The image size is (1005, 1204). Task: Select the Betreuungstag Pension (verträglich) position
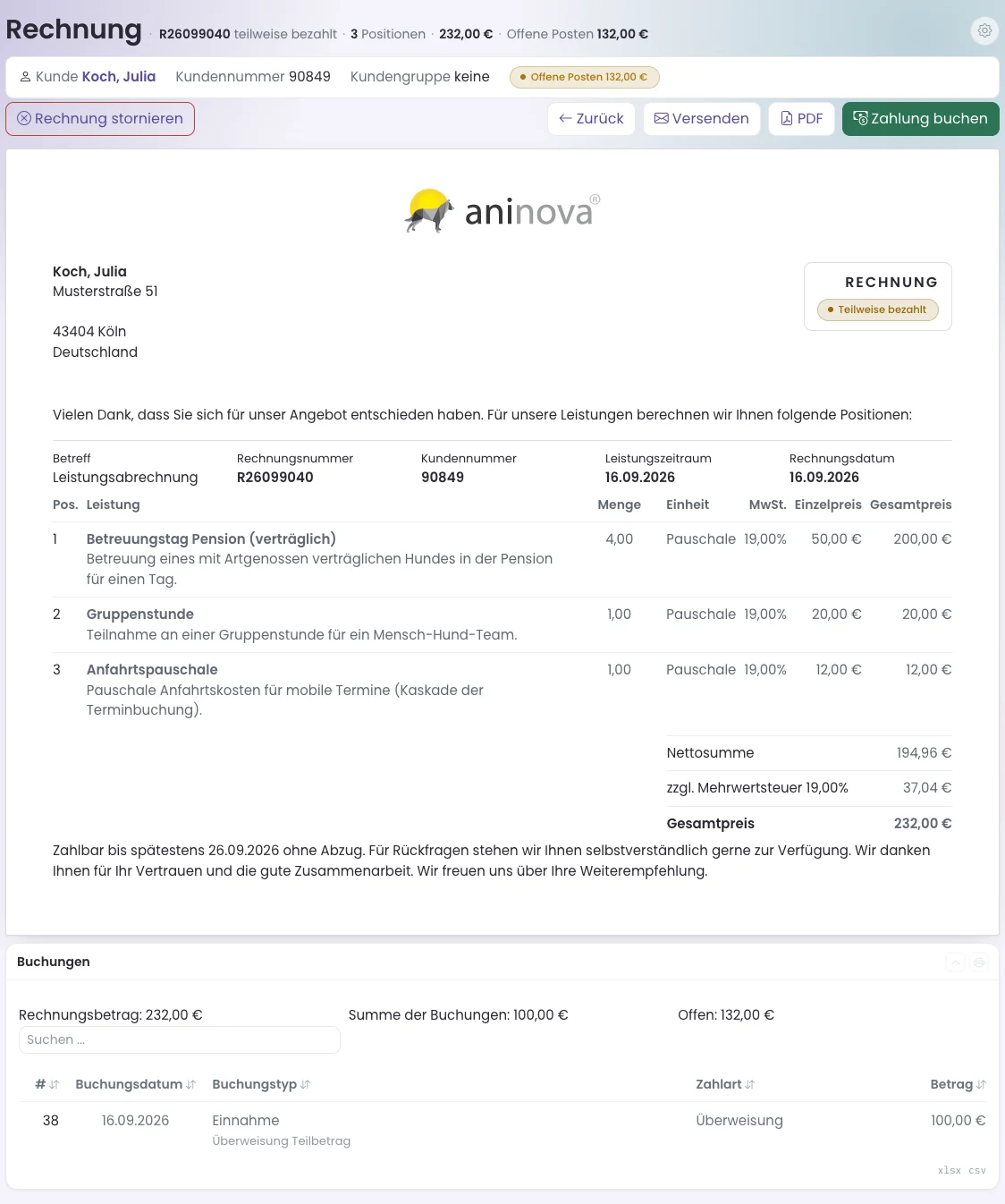[x=211, y=539]
